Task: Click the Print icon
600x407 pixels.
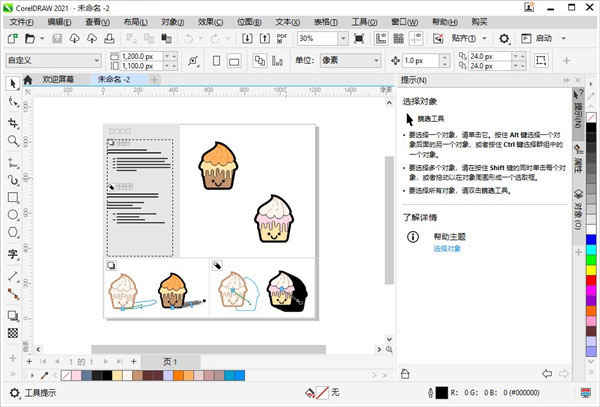Action: pyautogui.click(x=109, y=38)
